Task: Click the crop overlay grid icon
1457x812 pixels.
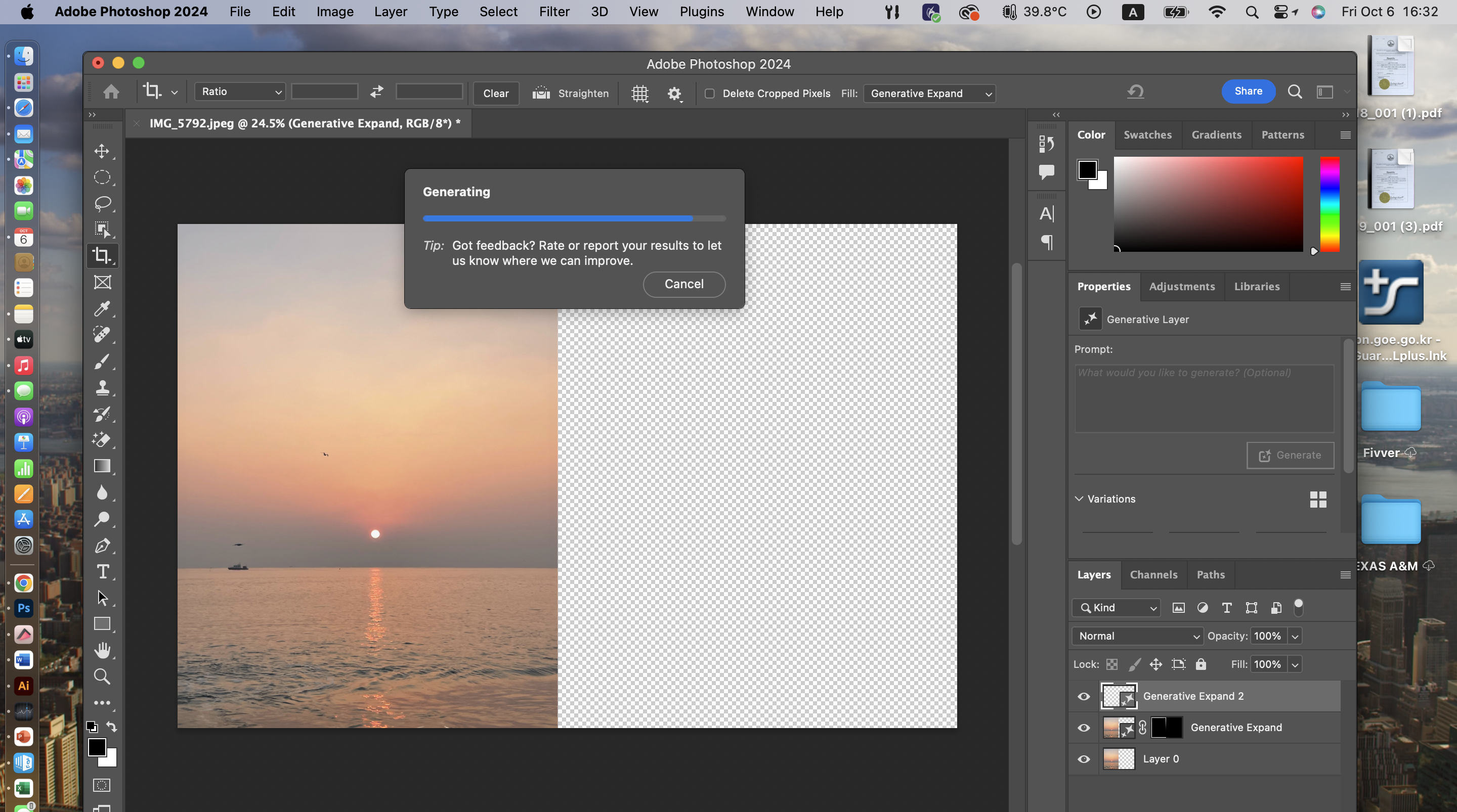Action: click(x=639, y=94)
